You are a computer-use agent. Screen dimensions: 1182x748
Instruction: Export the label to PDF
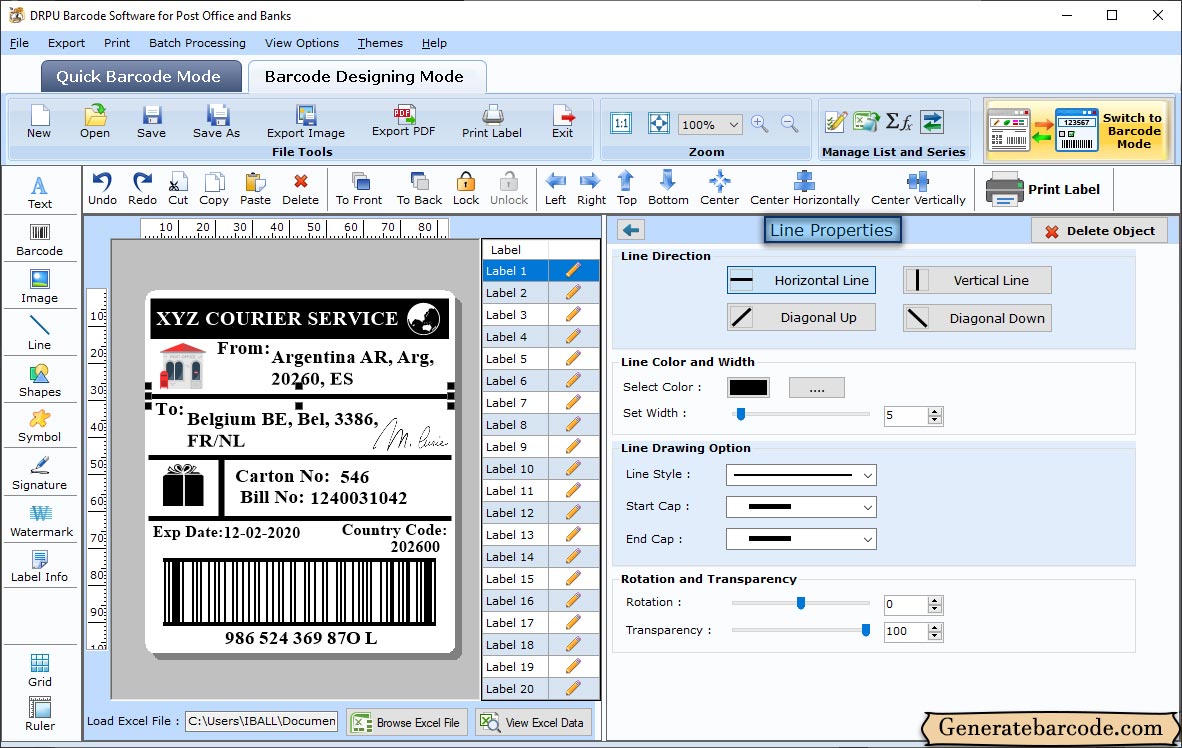tap(403, 121)
